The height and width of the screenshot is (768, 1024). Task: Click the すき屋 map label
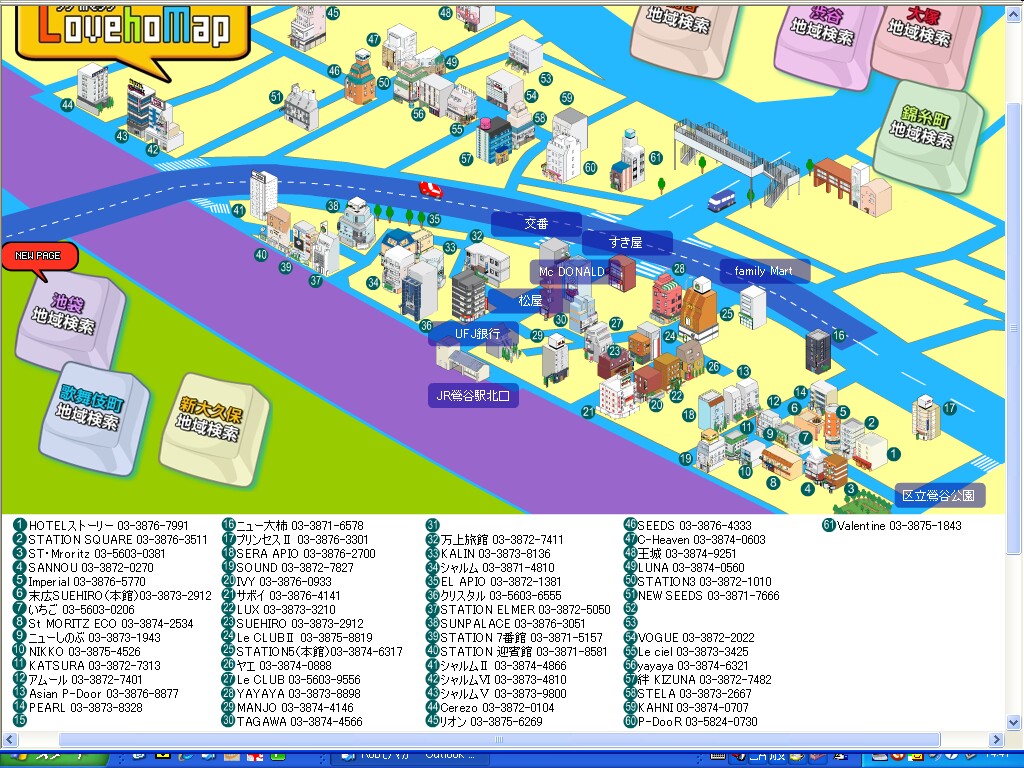point(626,243)
